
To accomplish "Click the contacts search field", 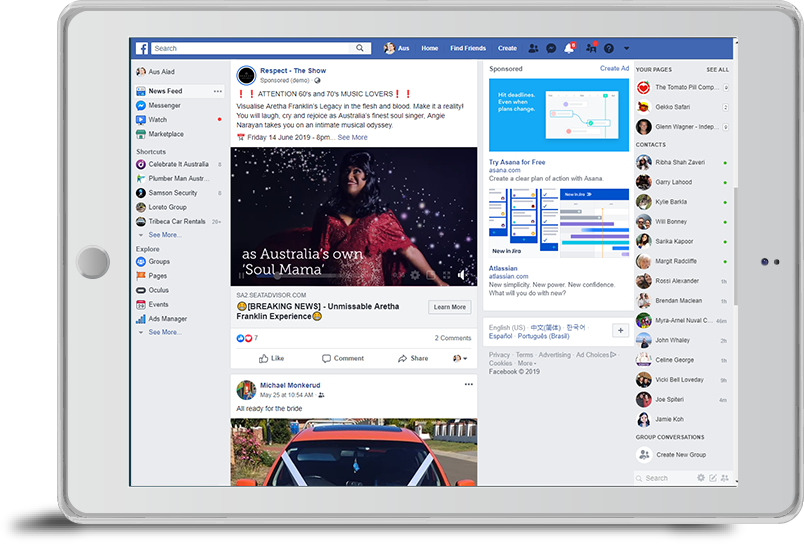I will click(x=665, y=478).
